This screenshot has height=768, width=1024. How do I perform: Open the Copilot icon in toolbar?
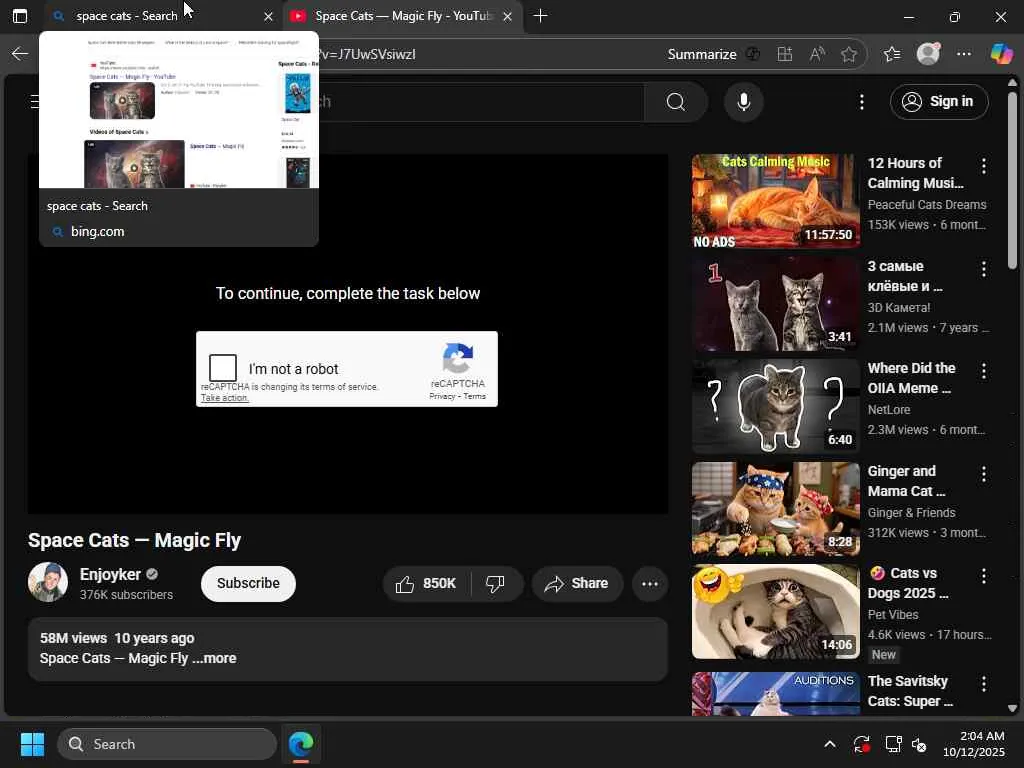[1000, 54]
